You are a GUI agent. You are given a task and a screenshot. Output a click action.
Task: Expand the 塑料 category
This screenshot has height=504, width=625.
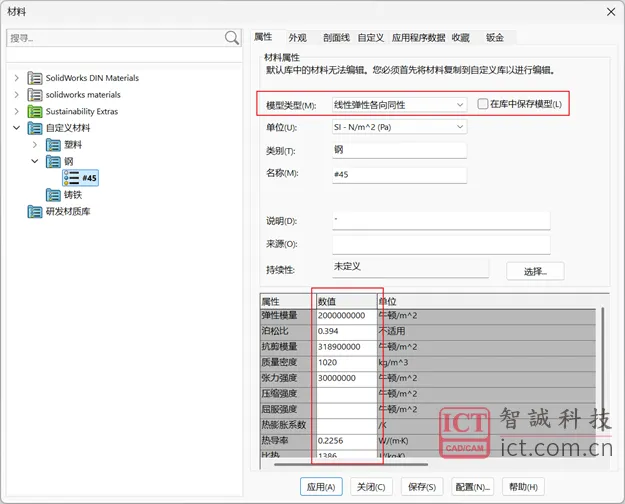click(x=35, y=145)
